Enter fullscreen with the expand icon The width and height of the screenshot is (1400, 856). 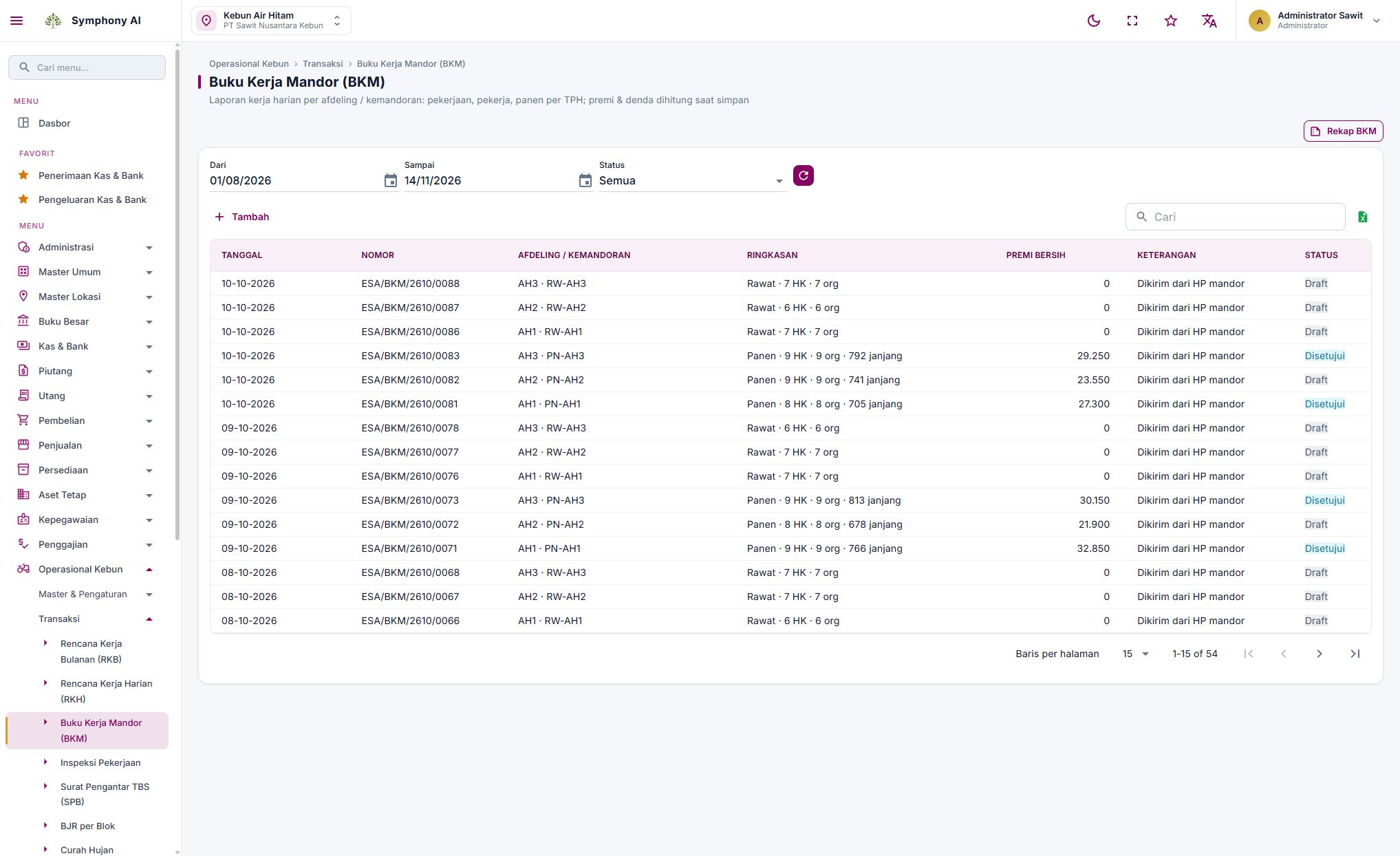(1132, 21)
